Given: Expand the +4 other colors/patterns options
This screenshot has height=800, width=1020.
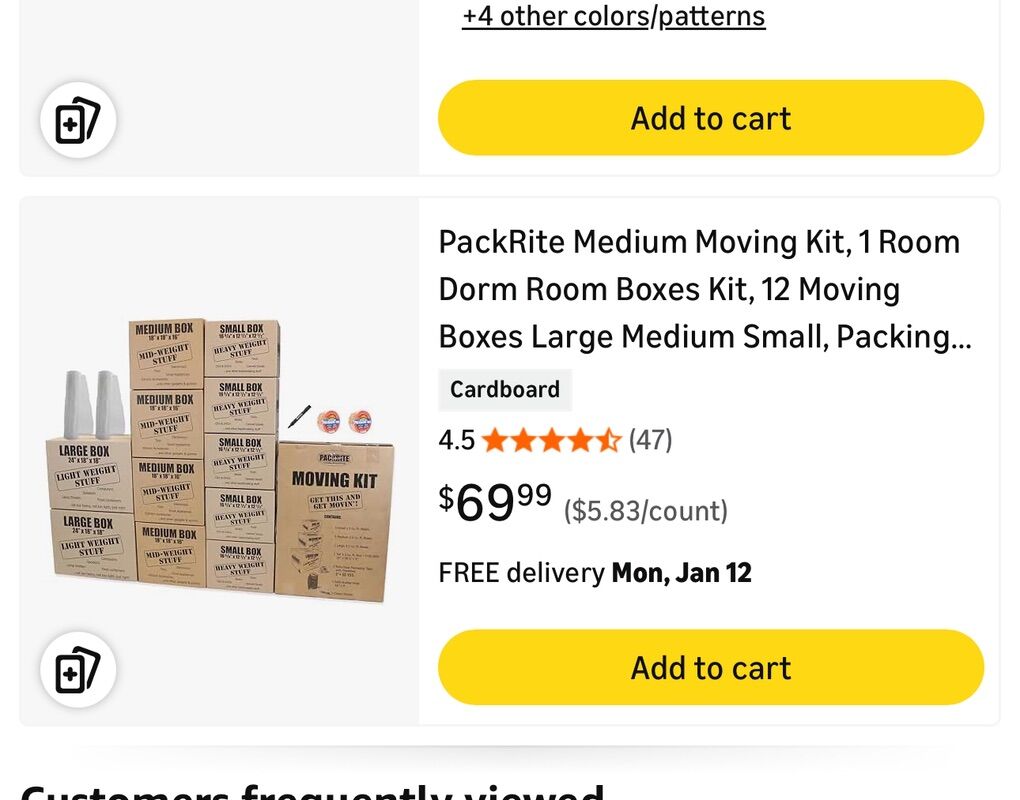Looking at the screenshot, I should coord(613,16).
